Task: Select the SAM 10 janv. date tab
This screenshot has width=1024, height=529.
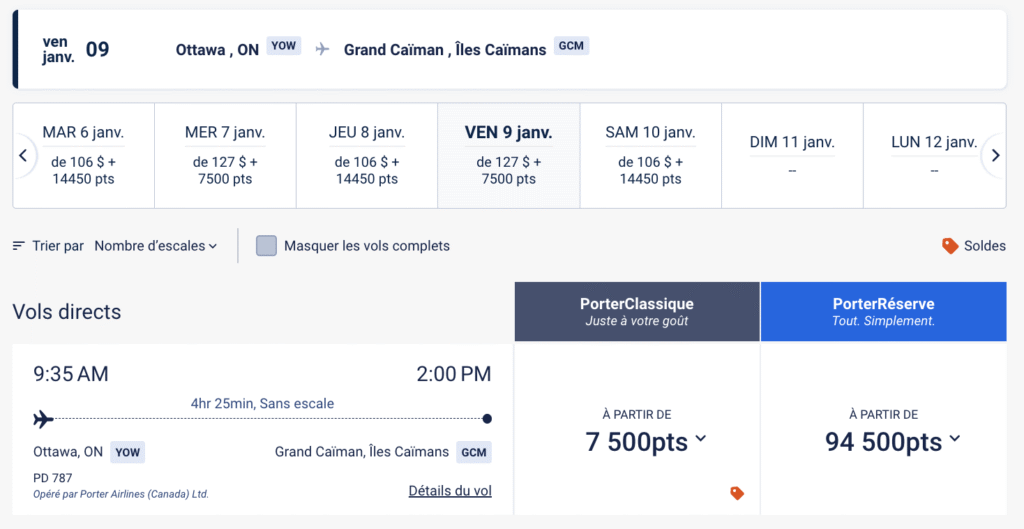Action: pos(650,155)
